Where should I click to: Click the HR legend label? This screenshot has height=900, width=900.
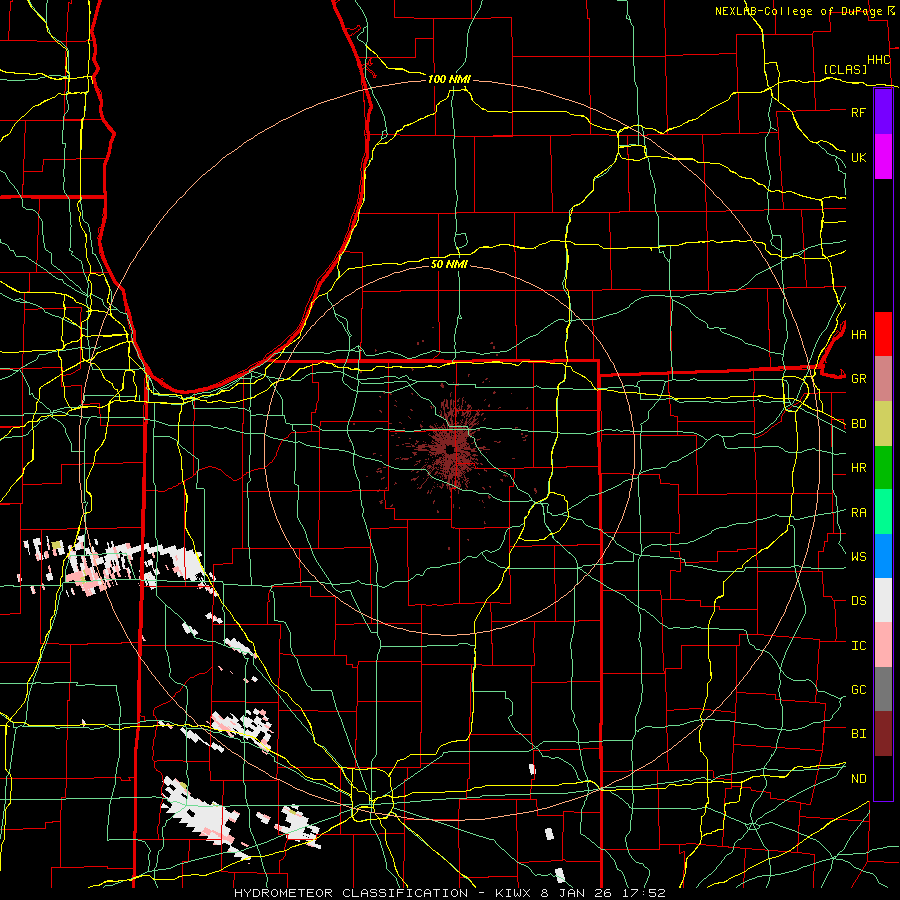pos(858,468)
